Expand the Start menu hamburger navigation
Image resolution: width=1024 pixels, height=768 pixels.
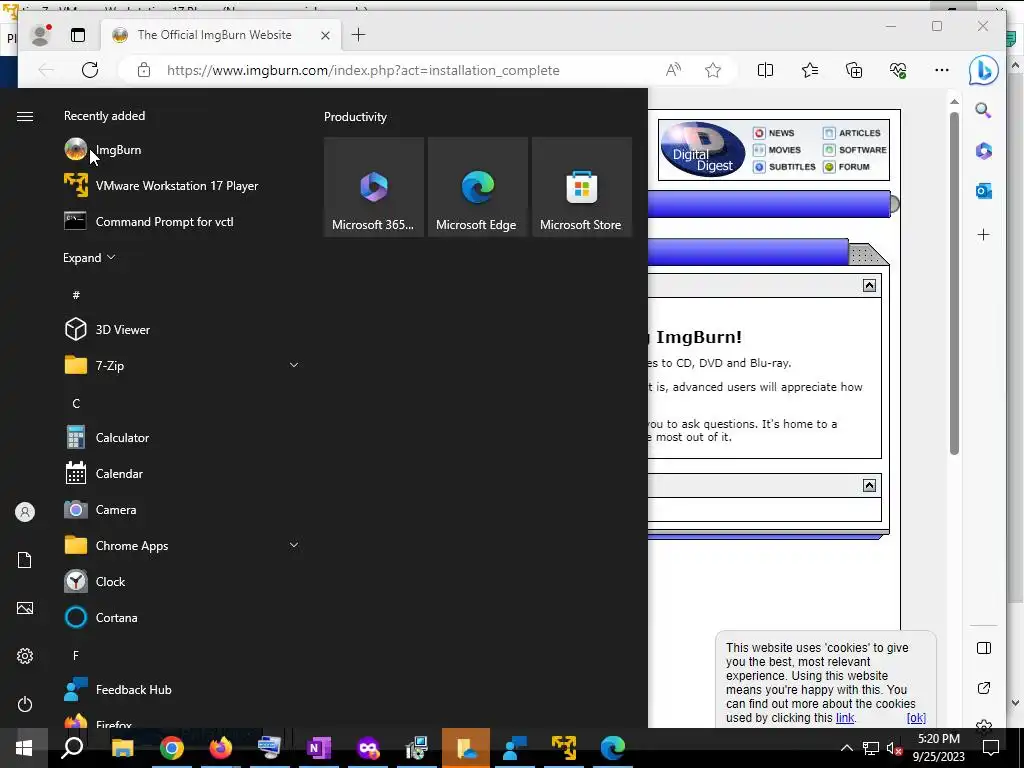(25, 116)
